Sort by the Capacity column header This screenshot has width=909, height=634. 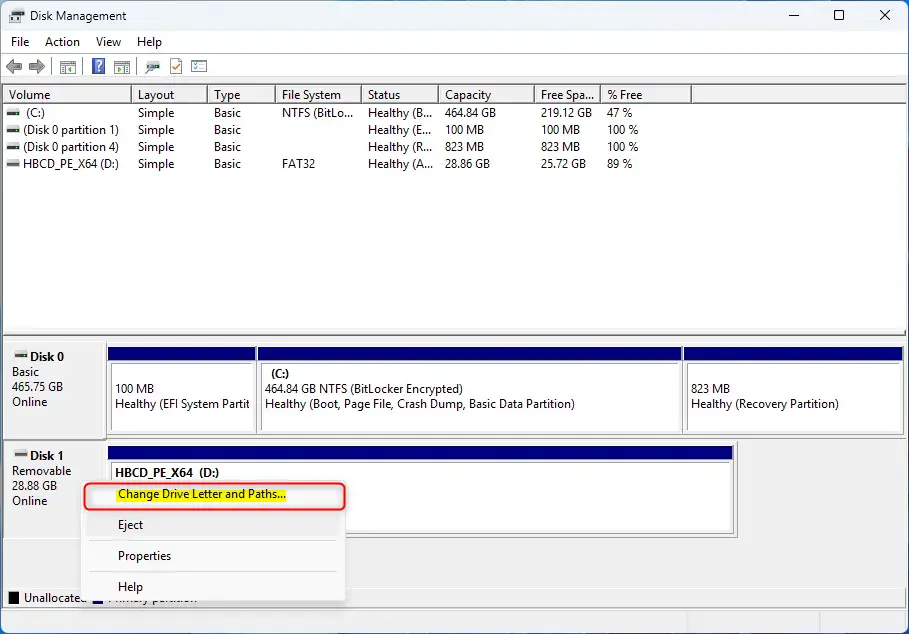(486, 94)
